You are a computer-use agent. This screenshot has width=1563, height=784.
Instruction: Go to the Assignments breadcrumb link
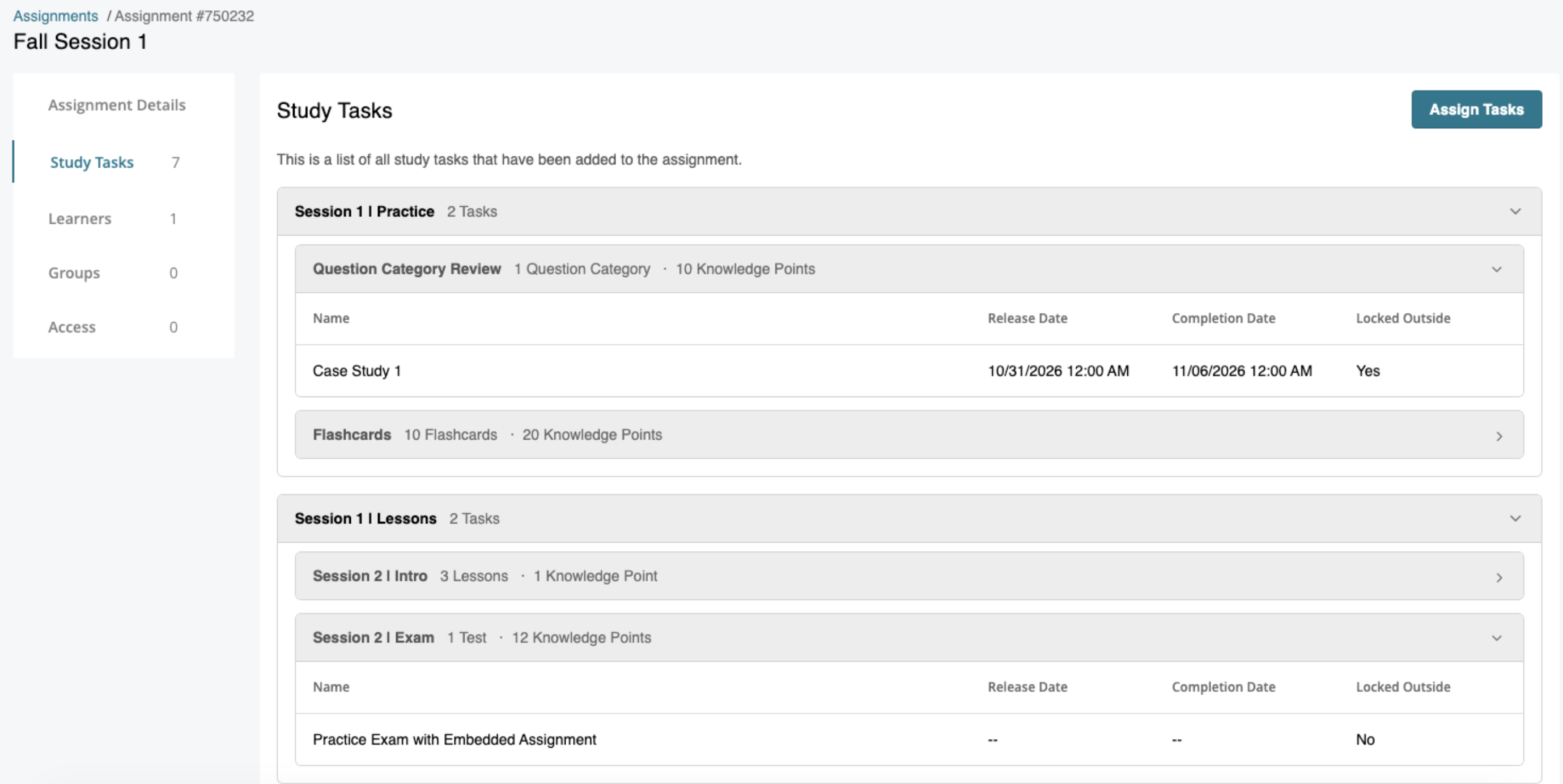55,16
